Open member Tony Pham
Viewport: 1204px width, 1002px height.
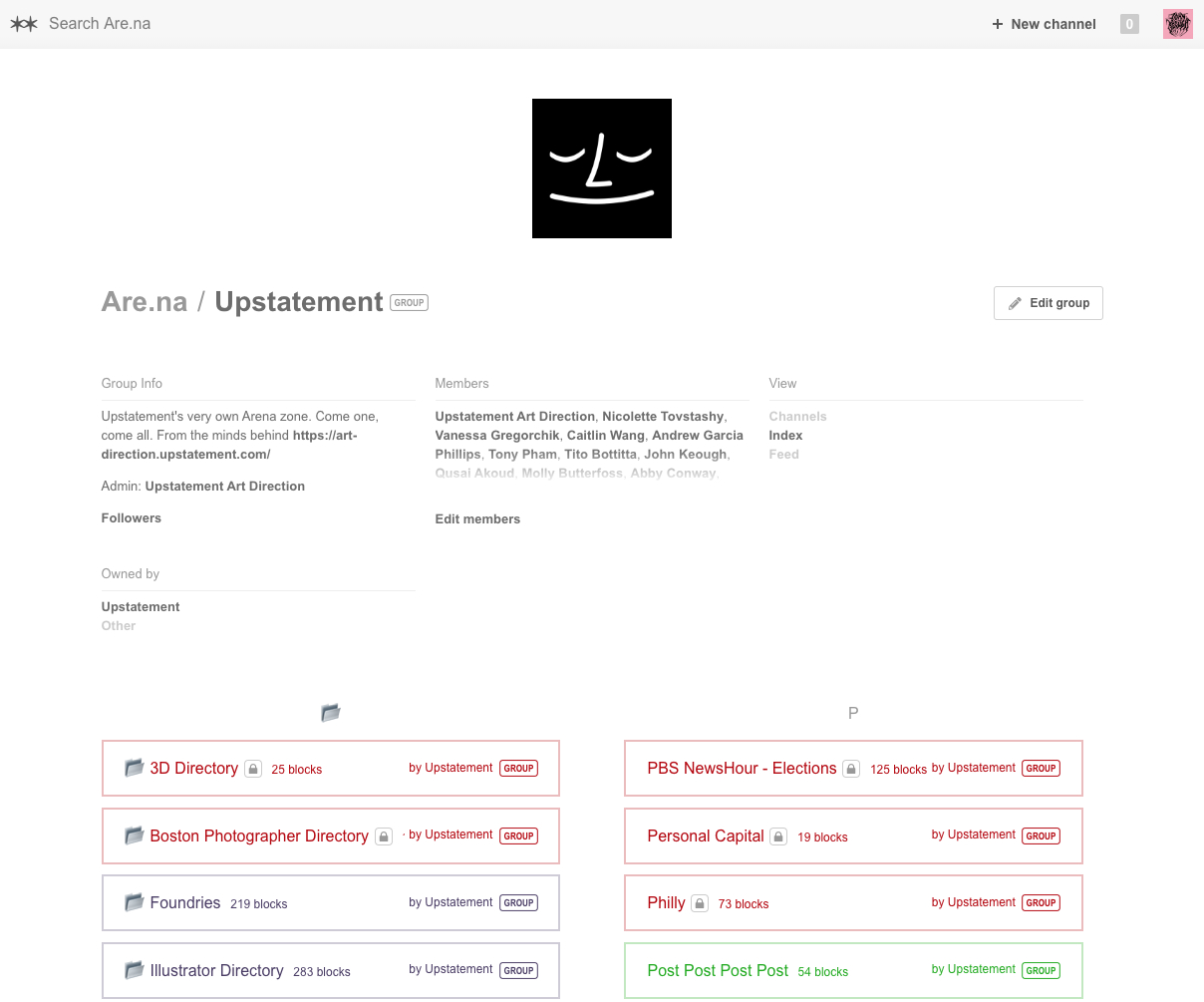(x=522, y=455)
